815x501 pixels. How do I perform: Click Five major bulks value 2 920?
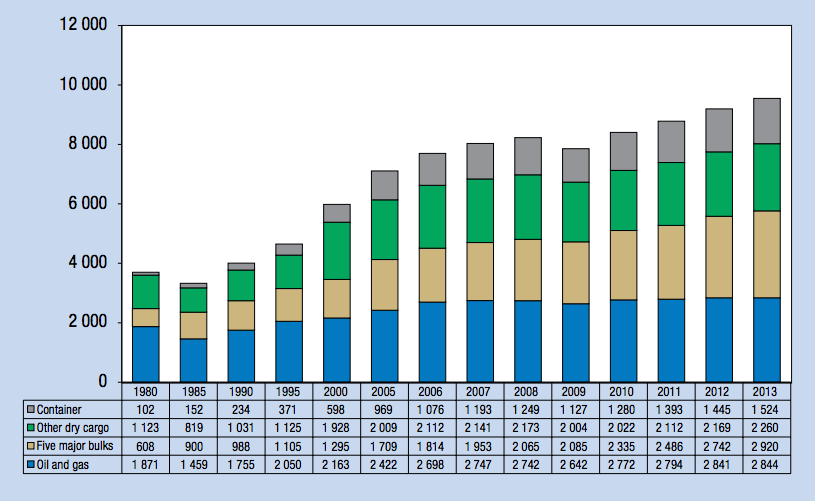tap(765, 446)
